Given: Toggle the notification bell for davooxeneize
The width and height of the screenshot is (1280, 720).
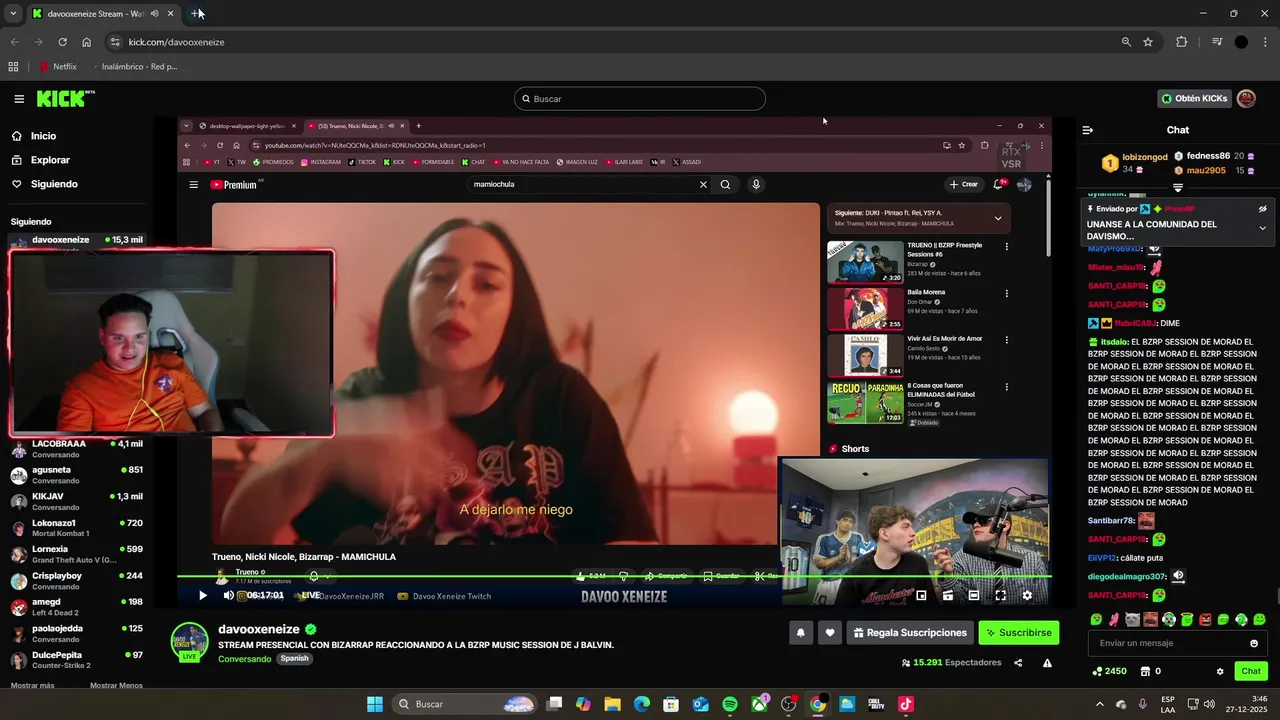Looking at the screenshot, I should click(801, 632).
